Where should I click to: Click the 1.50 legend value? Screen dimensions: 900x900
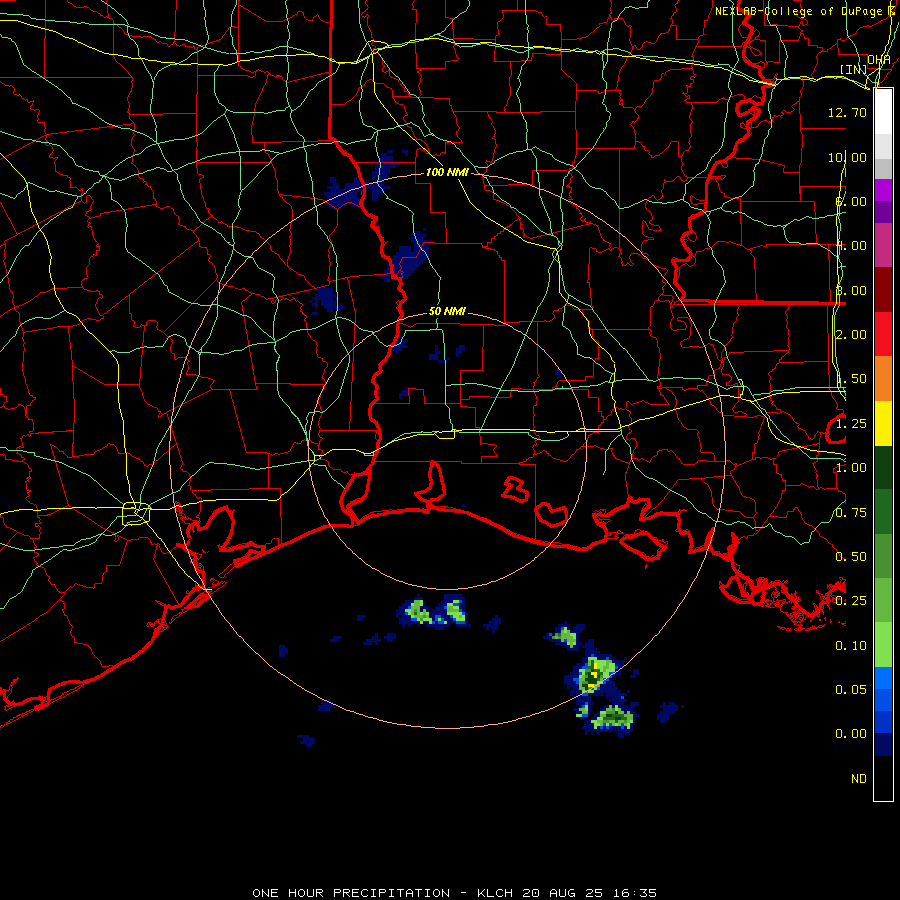[x=851, y=379]
